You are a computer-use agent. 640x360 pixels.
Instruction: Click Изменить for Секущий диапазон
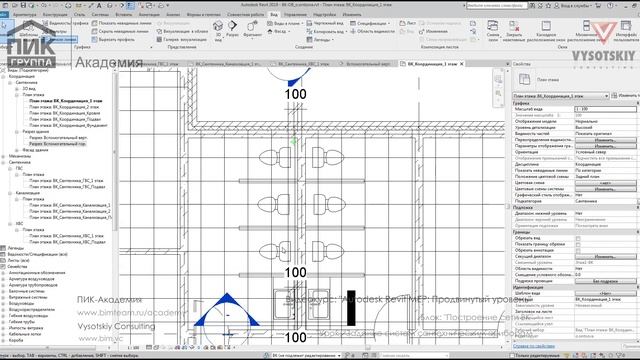click(x=605, y=257)
